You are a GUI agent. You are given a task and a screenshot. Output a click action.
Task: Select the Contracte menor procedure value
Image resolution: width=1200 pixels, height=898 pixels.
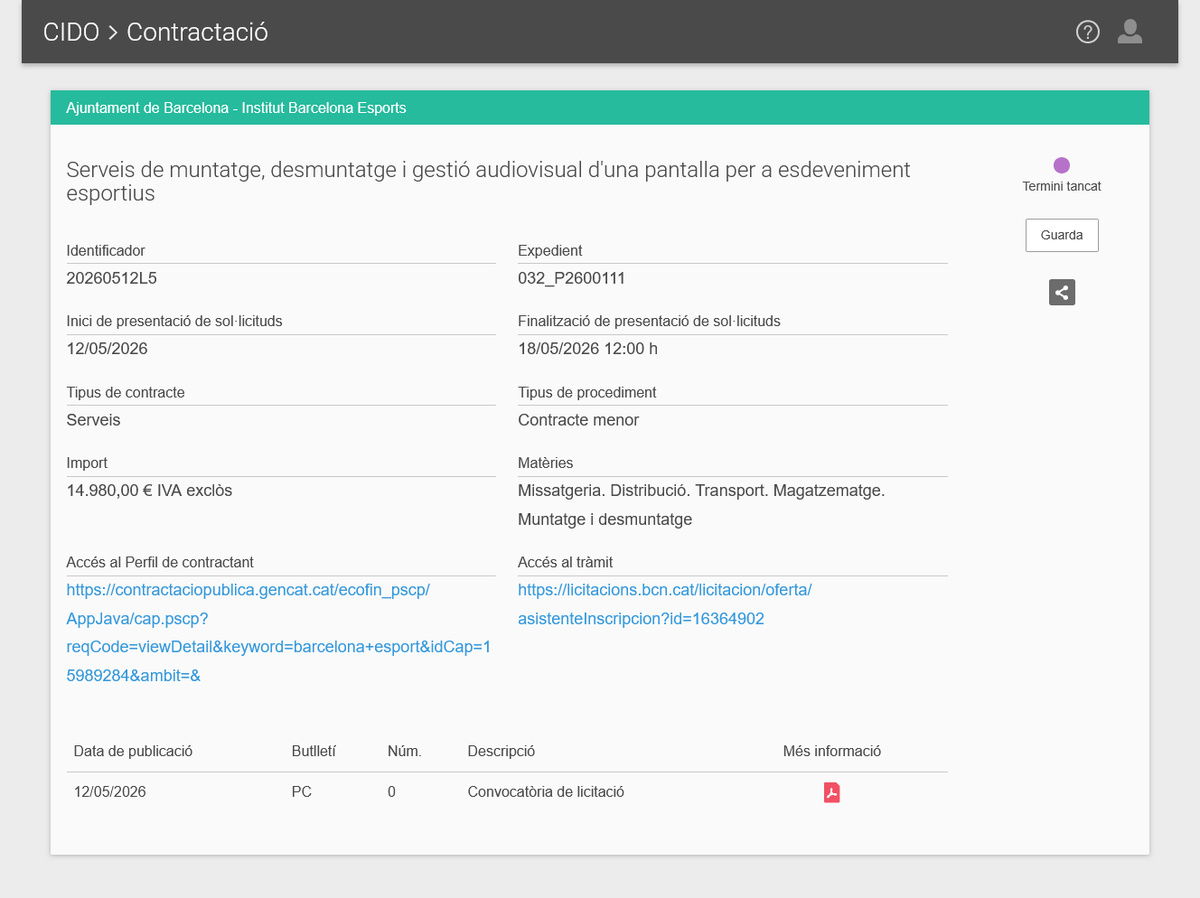pos(578,420)
